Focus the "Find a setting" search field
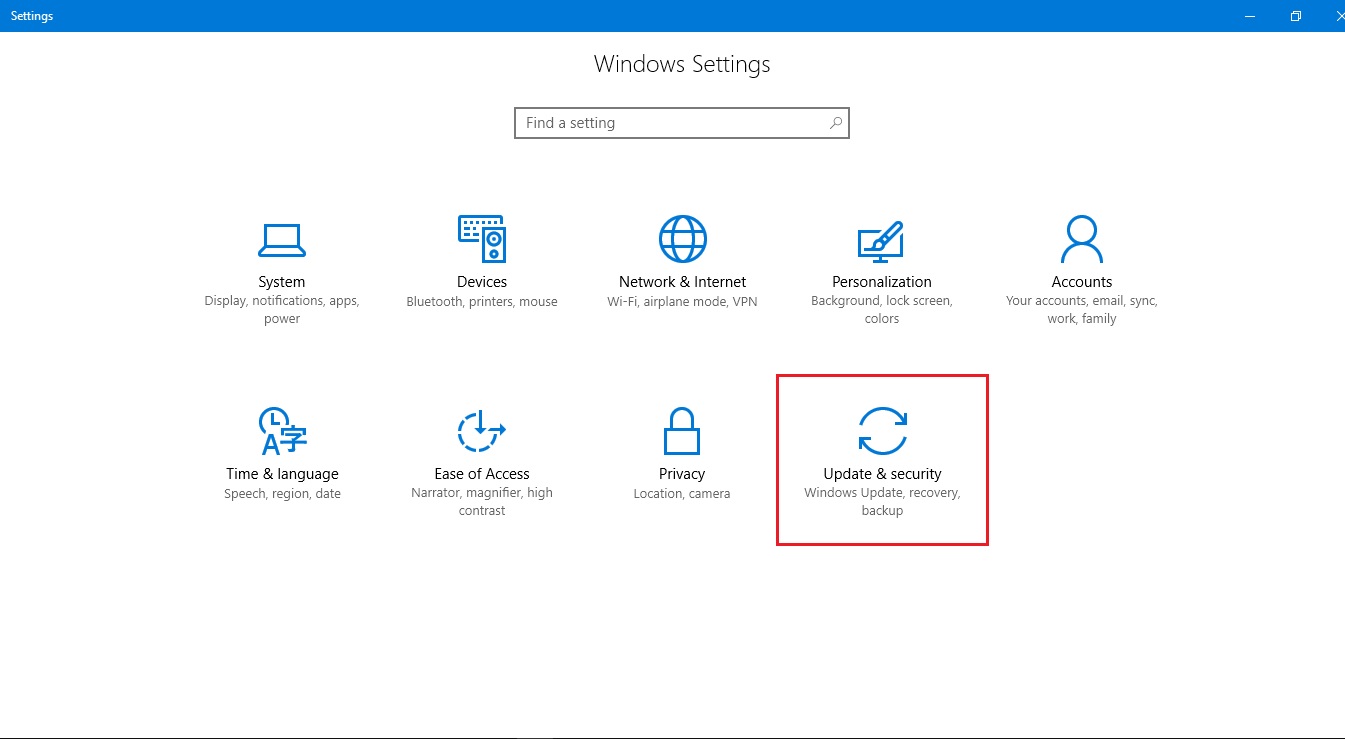This screenshot has width=1345, height=739. [670, 123]
